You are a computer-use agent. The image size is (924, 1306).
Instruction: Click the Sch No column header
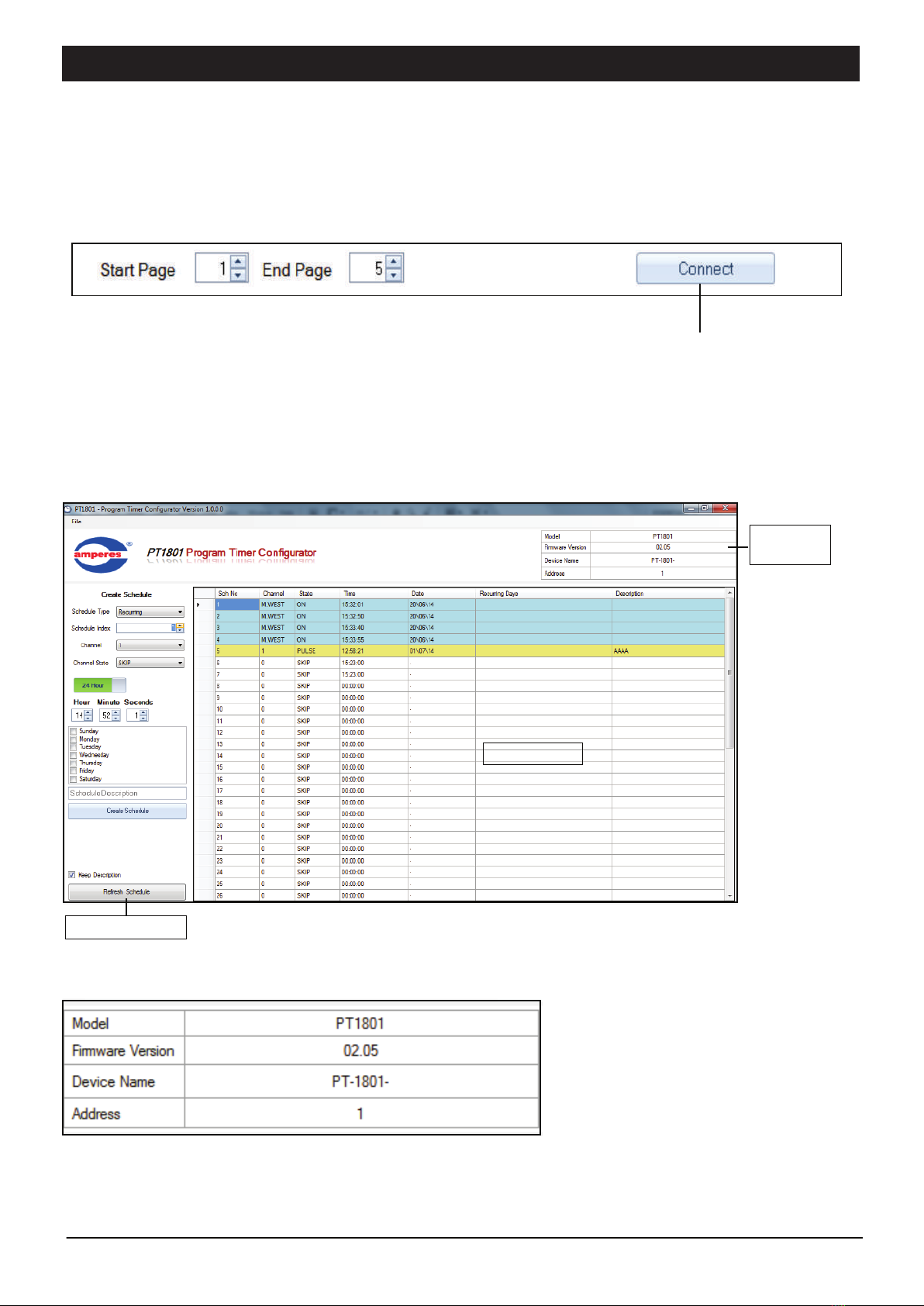tap(237, 594)
